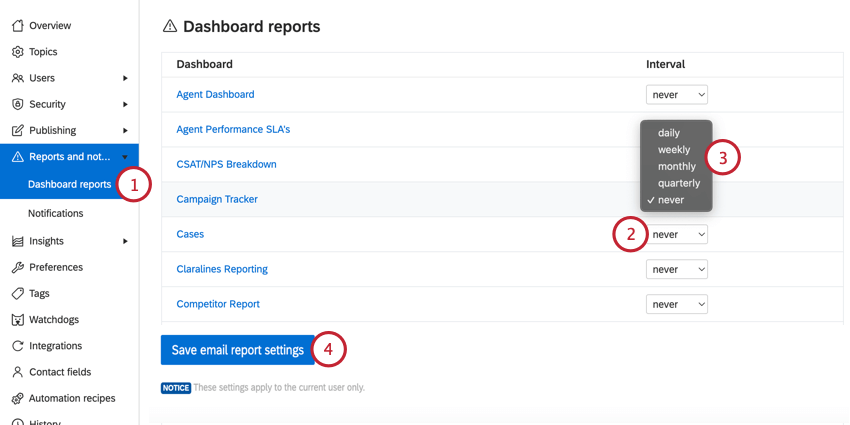Expand the Users submenu arrow
Image resolution: width=850 pixels, height=425 pixels.
(x=125, y=78)
